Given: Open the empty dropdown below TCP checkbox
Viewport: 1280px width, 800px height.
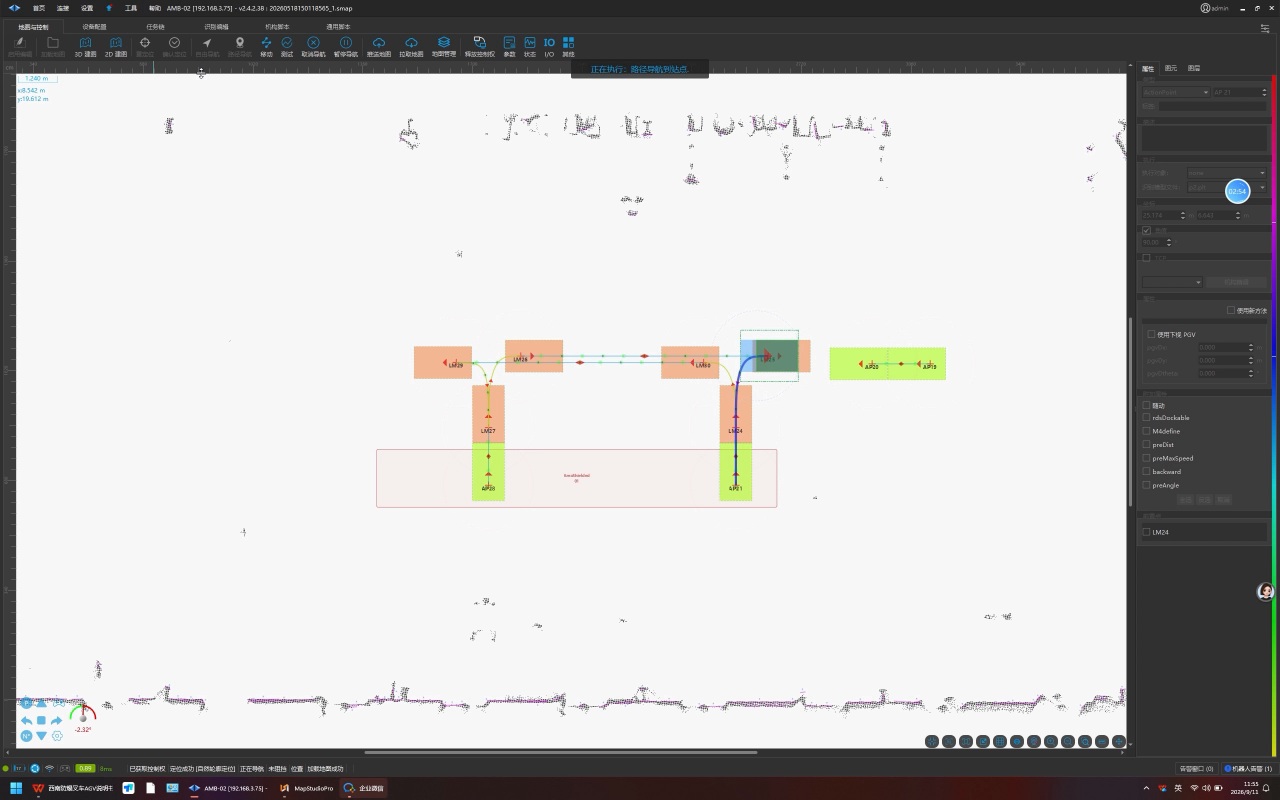Looking at the screenshot, I should 1172,282.
